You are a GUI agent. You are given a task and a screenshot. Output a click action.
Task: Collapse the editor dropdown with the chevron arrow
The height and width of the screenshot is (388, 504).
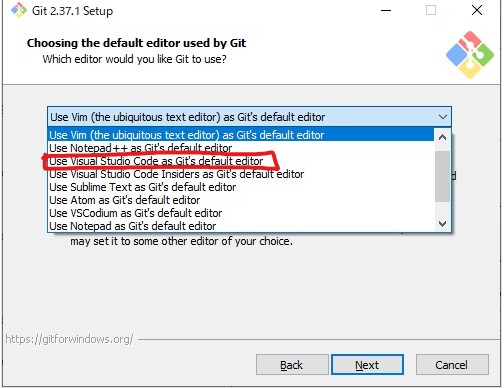tap(443, 117)
